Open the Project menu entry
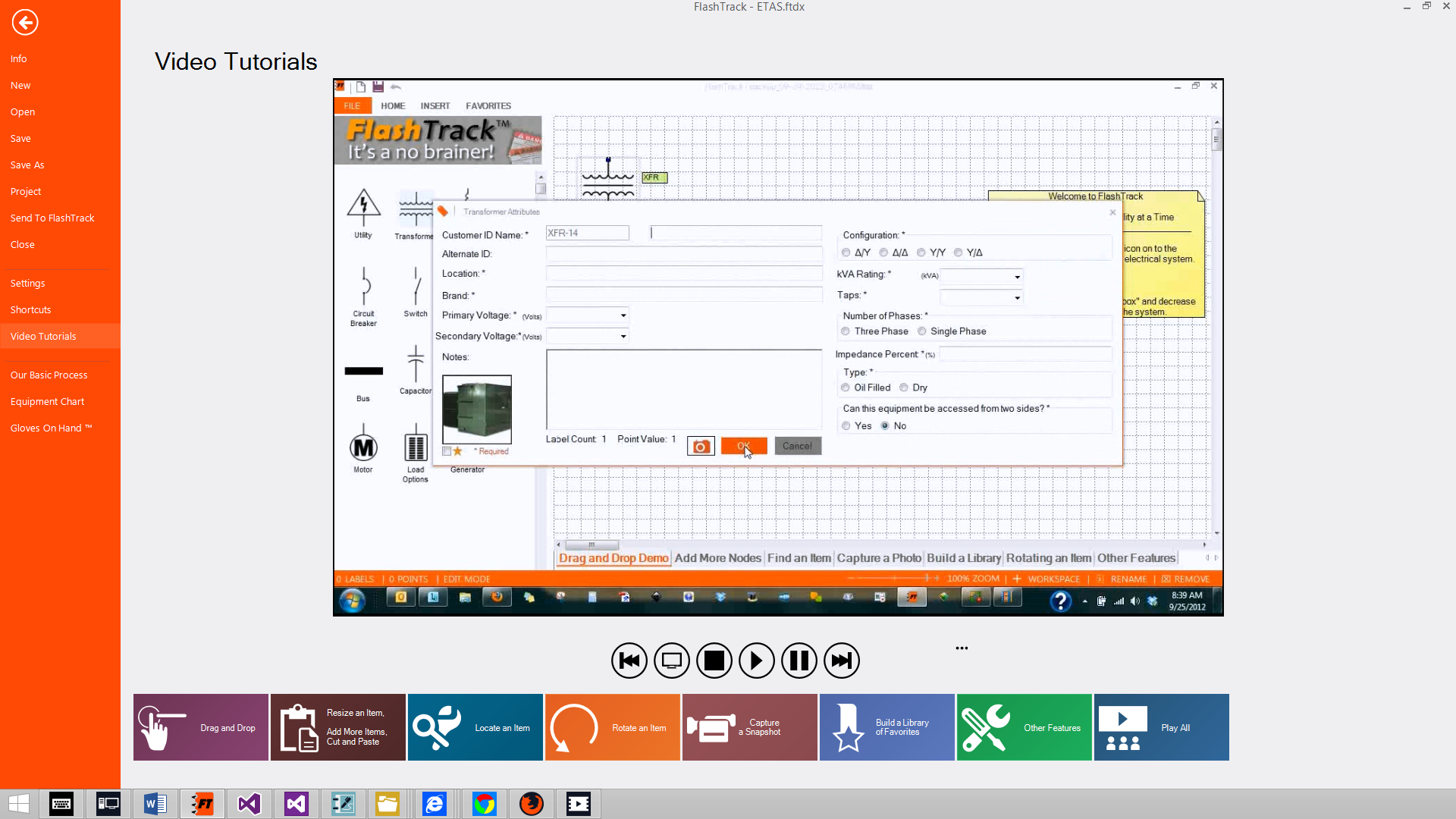 pyautogui.click(x=26, y=191)
